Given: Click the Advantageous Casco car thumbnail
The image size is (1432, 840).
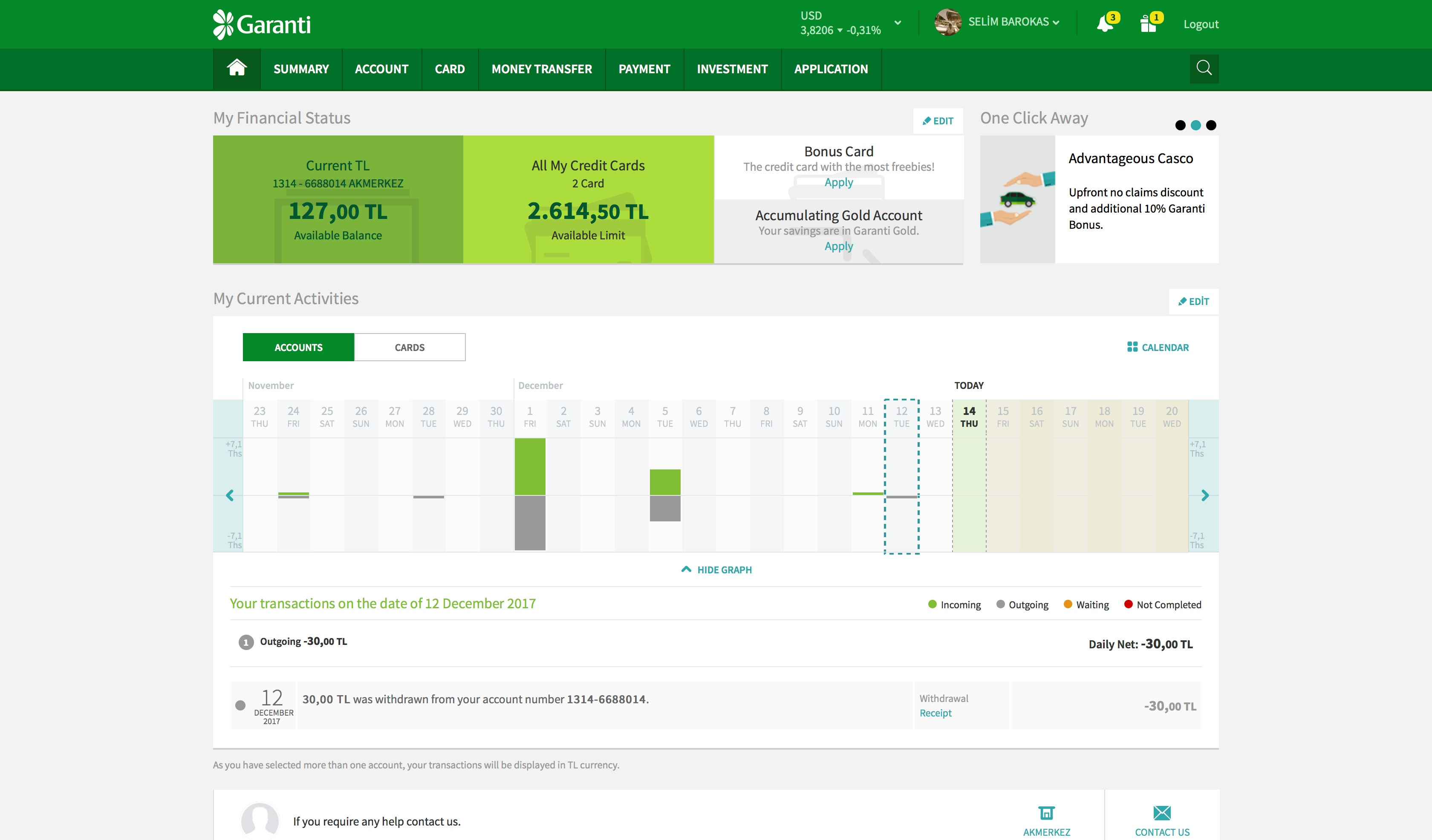Looking at the screenshot, I should coord(1017,199).
